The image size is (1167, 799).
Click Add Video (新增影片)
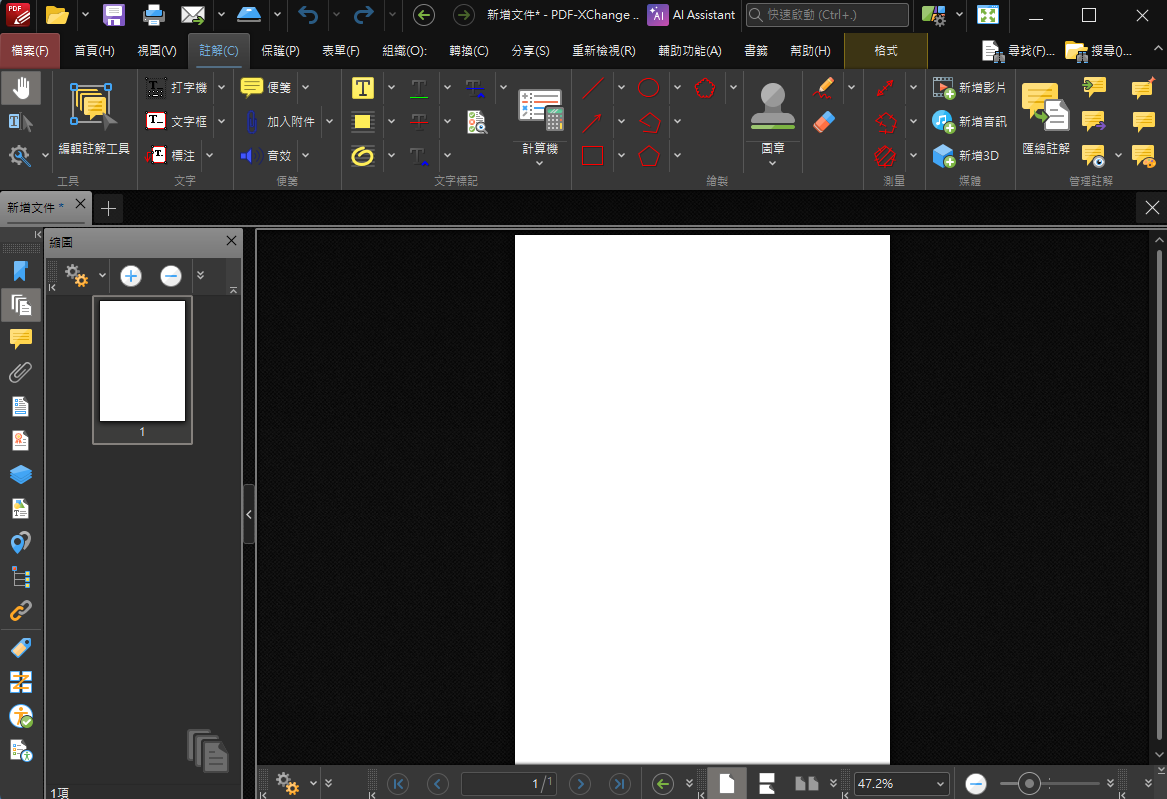pyautogui.click(x=969, y=88)
